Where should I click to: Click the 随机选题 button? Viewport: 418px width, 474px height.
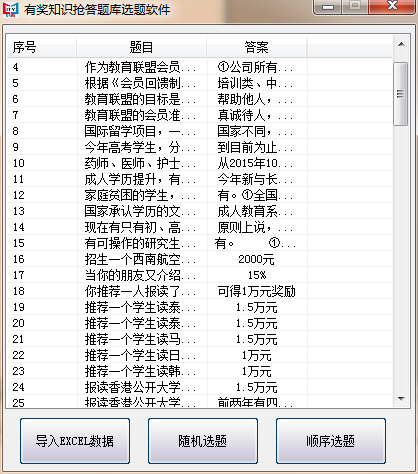pos(203,441)
